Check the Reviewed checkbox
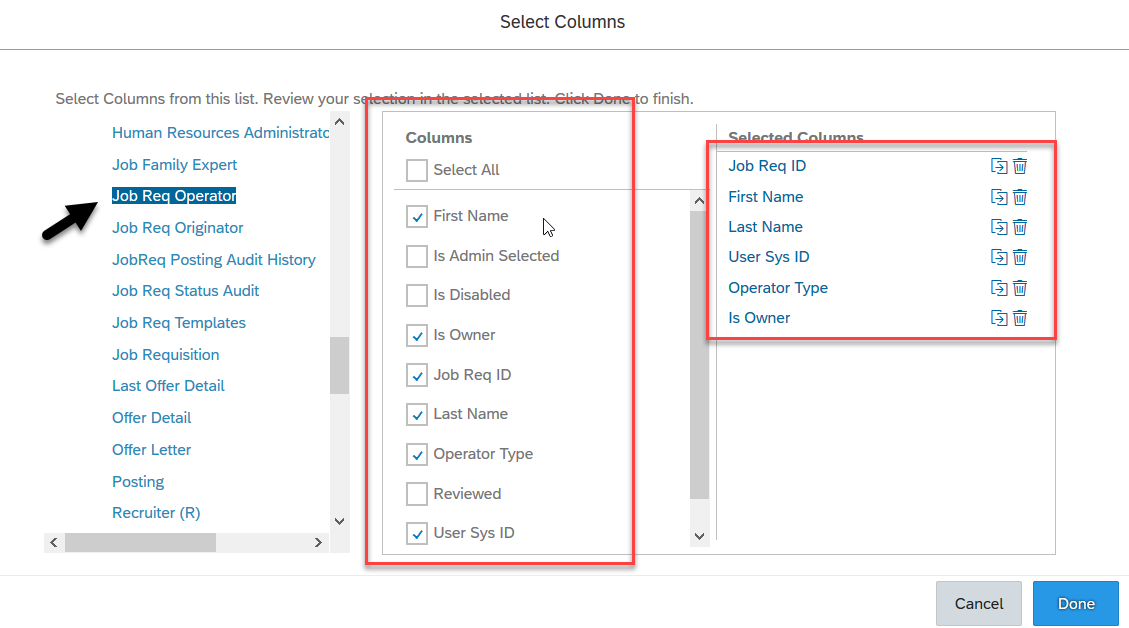 coord(417,493)
